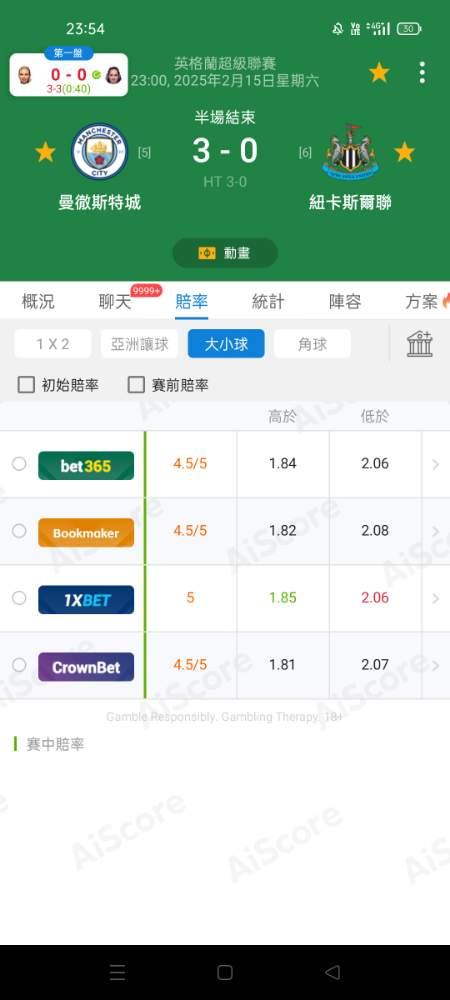450x1000 pixels.
Task: Select the 1XBET radio button
Action: [19, 598]
